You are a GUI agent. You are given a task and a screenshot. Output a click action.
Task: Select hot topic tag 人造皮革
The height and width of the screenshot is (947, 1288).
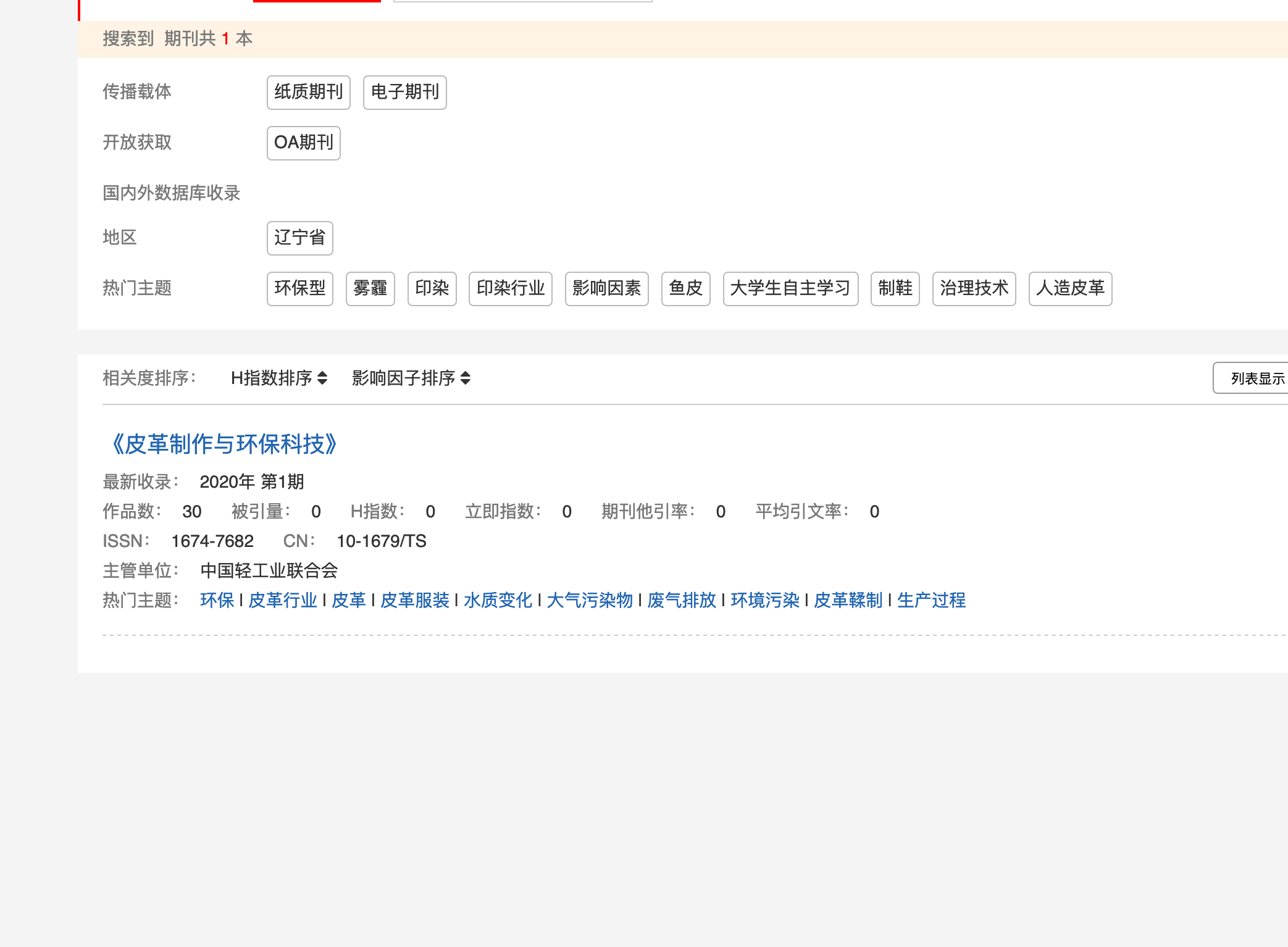tap(1071, 289)
